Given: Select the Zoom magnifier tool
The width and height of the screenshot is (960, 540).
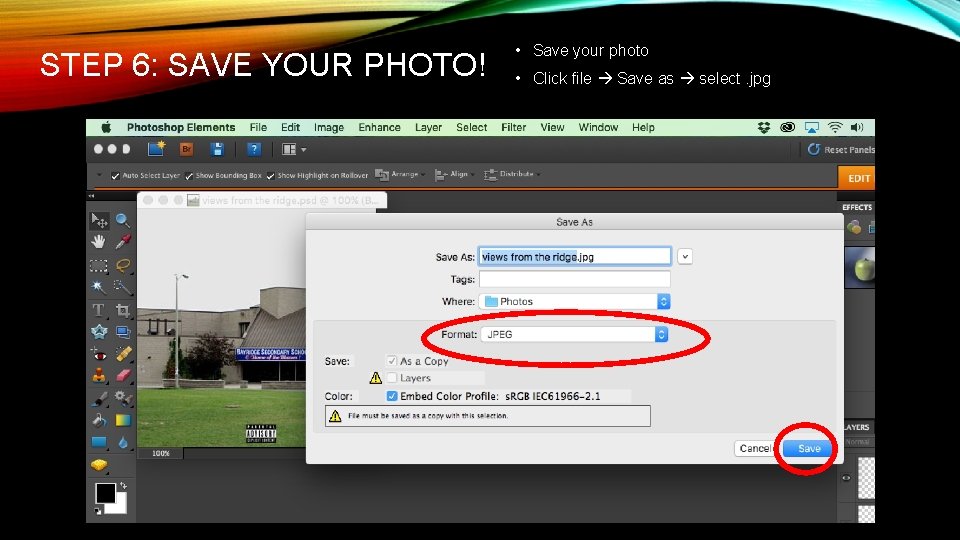Looking at the screenshot, I should (x=122, y=220).
